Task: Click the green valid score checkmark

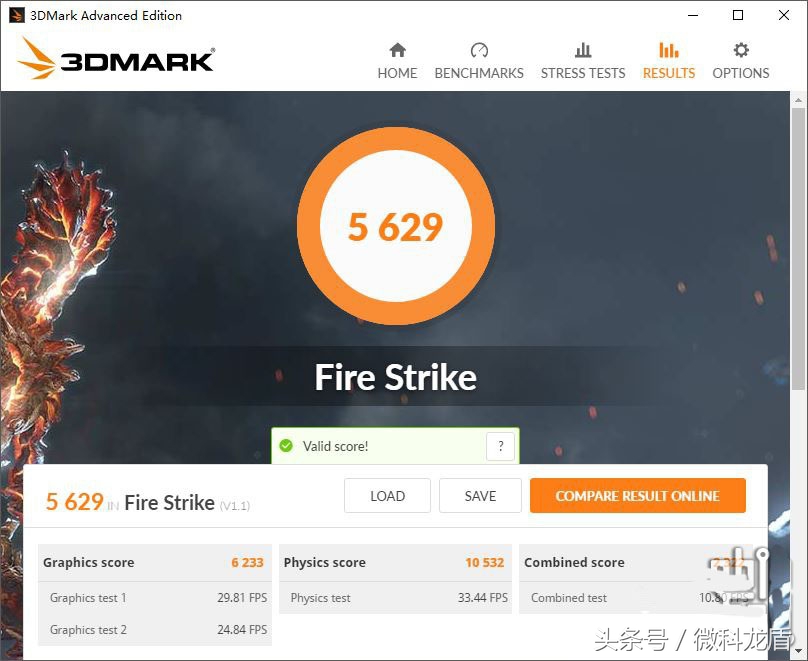Action: click(x=285, y=446)
